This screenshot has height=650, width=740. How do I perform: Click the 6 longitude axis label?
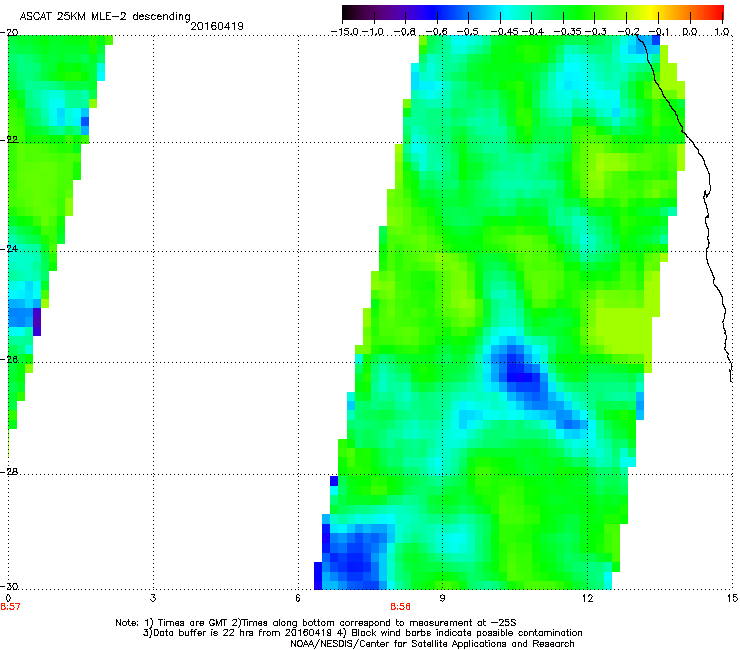tap(298, 598)
